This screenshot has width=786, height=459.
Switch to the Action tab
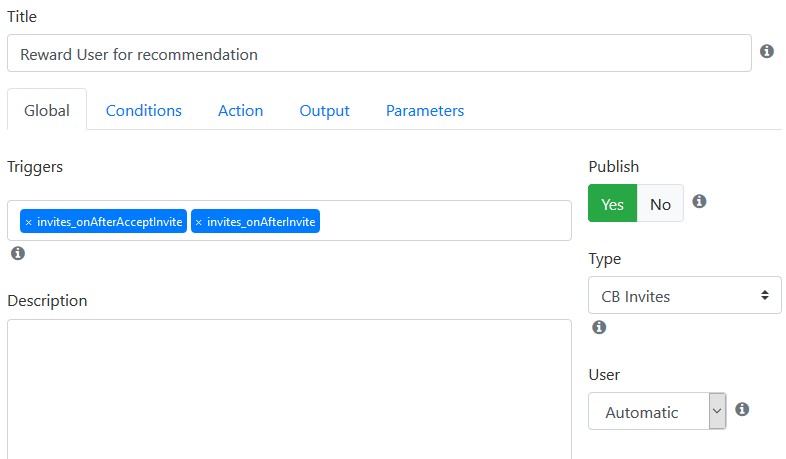point(241,110)
